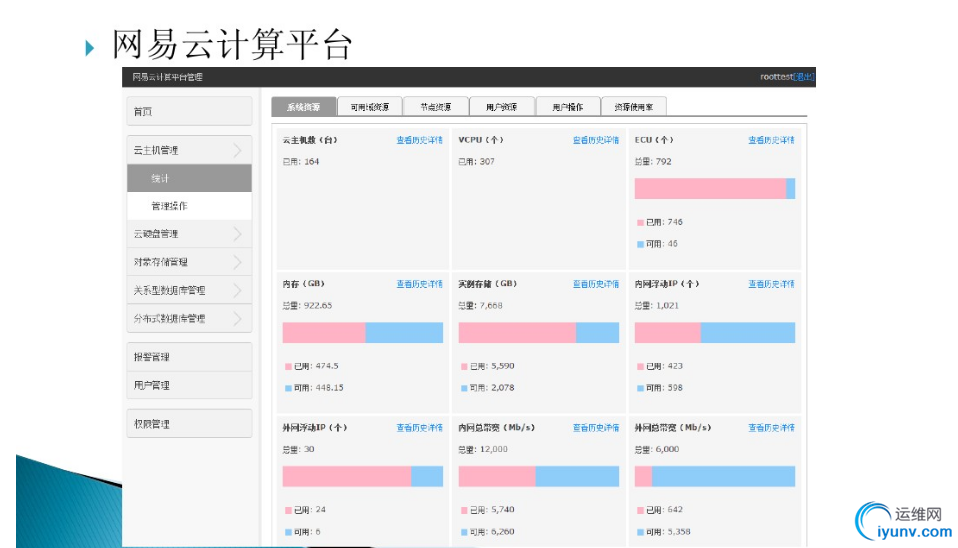Switch to the 节点资源 tab

coord(436,107)
